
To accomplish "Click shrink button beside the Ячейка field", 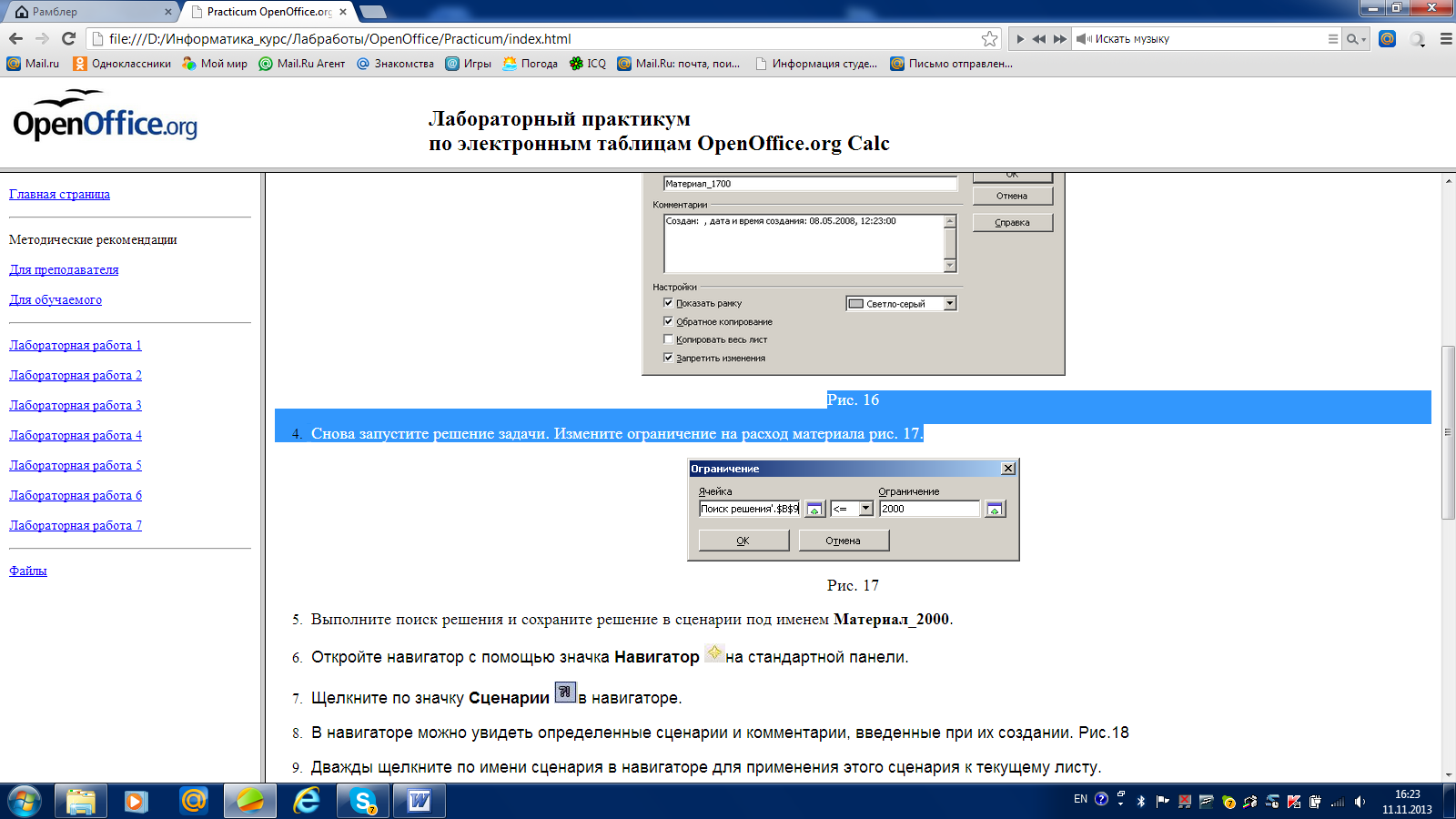I will 814,509.
